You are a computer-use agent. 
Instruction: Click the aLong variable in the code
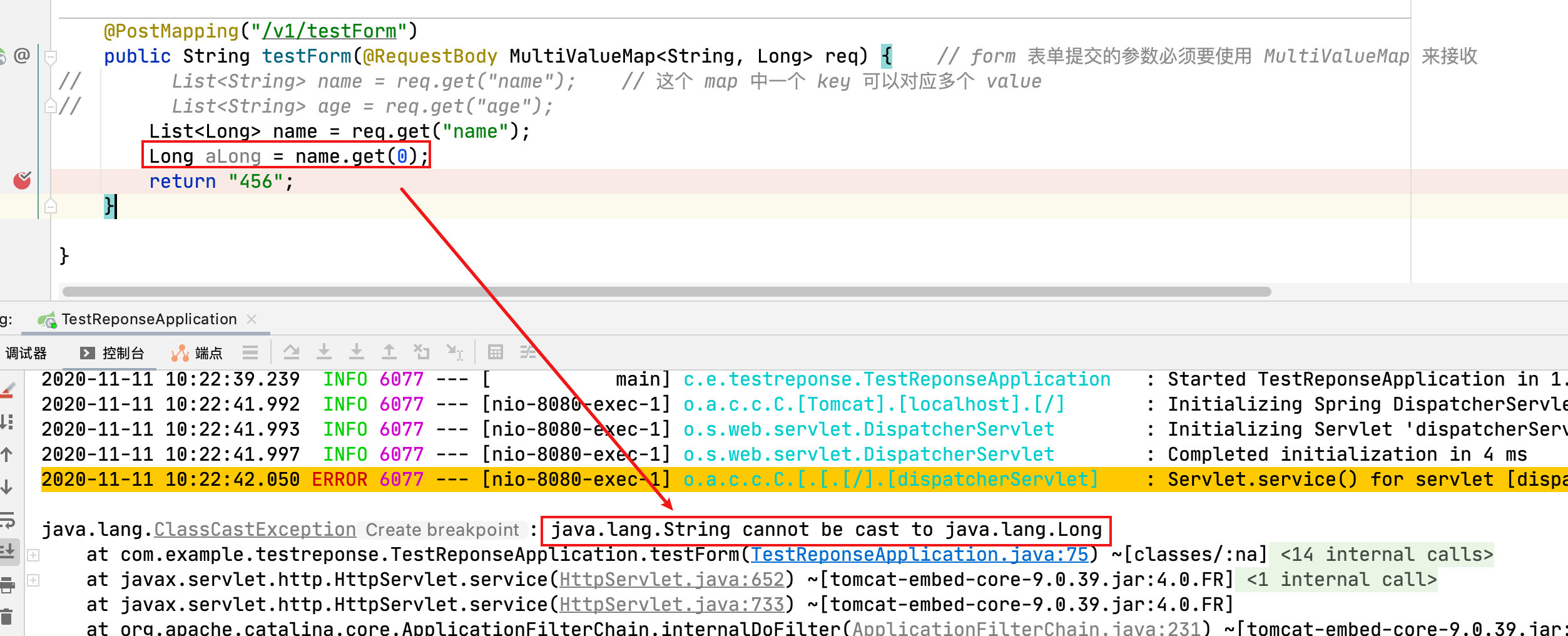click(x=233, y=156)
